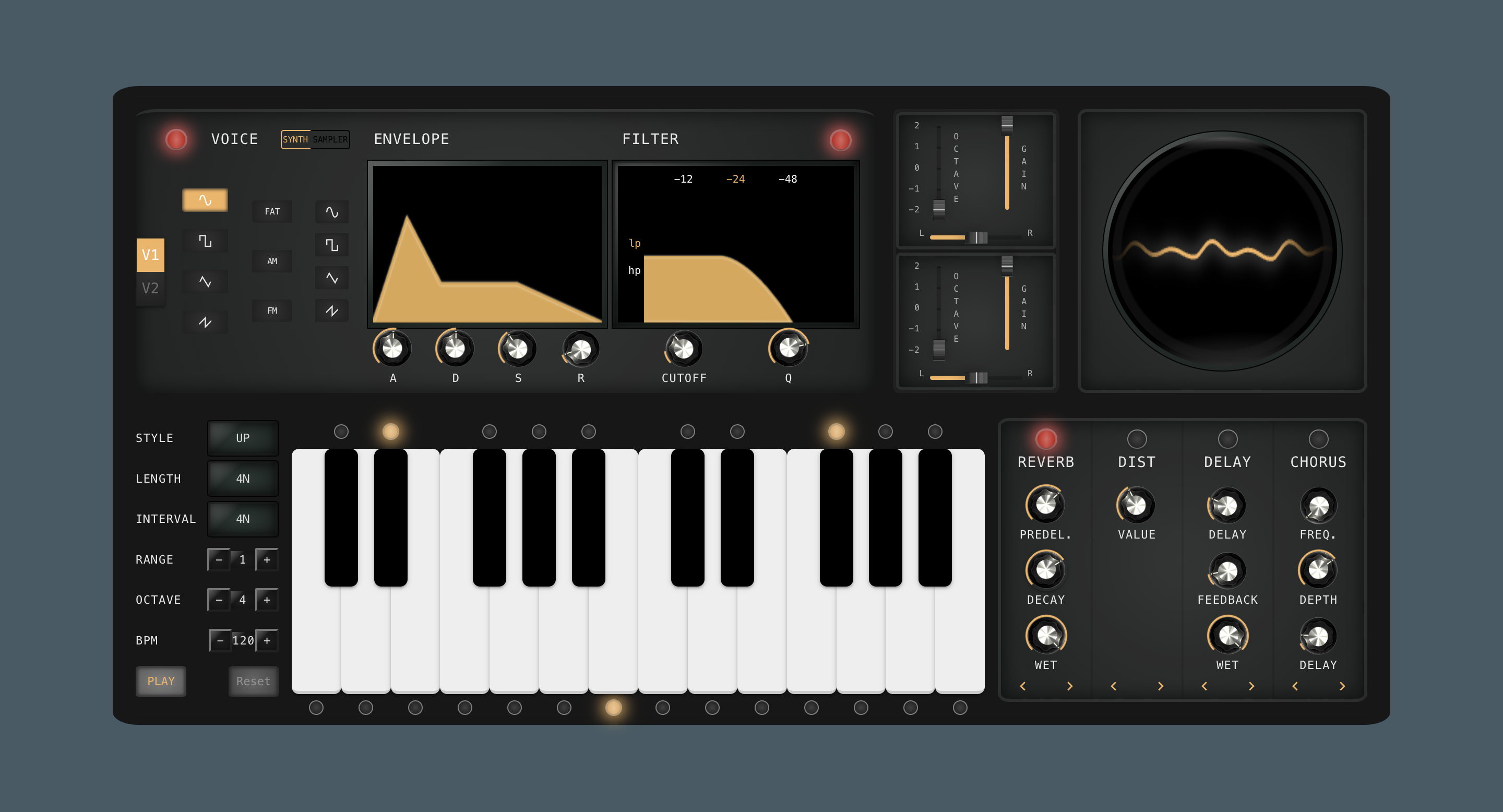This screenshot has width=1503, height=812.
Task: Select the sine wave oscillator in the left column
Action: pyautogui.click(x=205, y=200)
